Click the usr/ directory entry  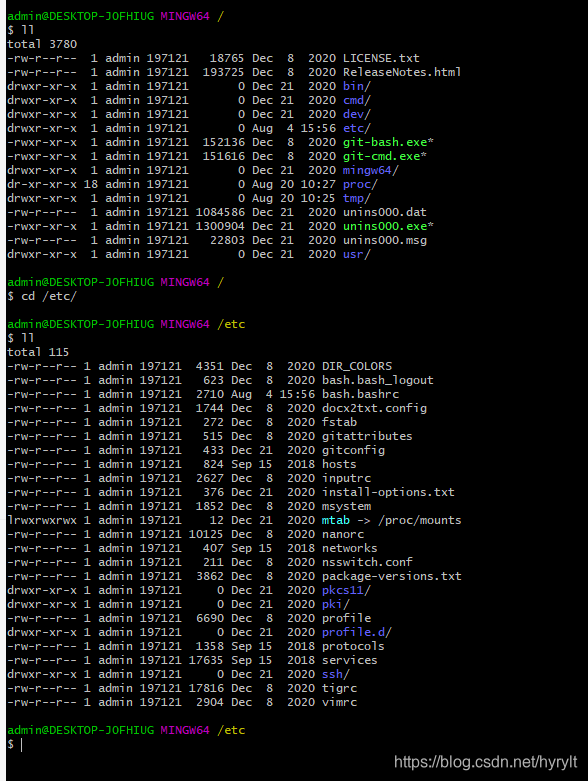[x=356, y=254]
